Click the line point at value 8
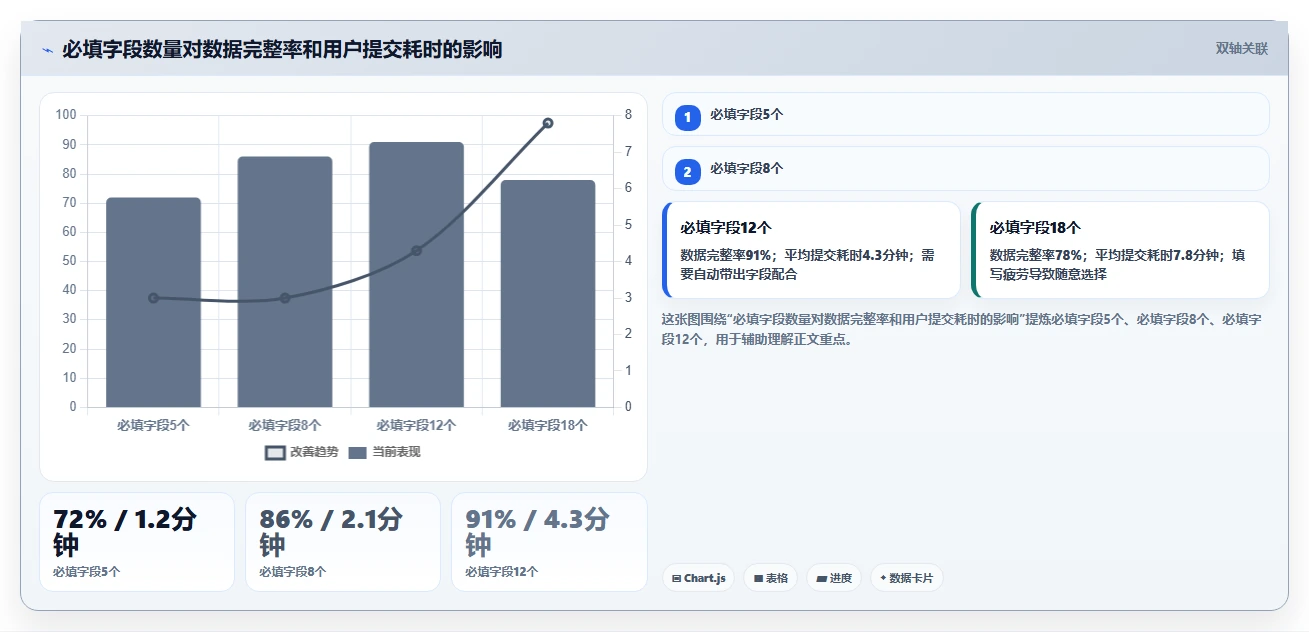The height and width of the screenshot is (632, 1309). 548,123
